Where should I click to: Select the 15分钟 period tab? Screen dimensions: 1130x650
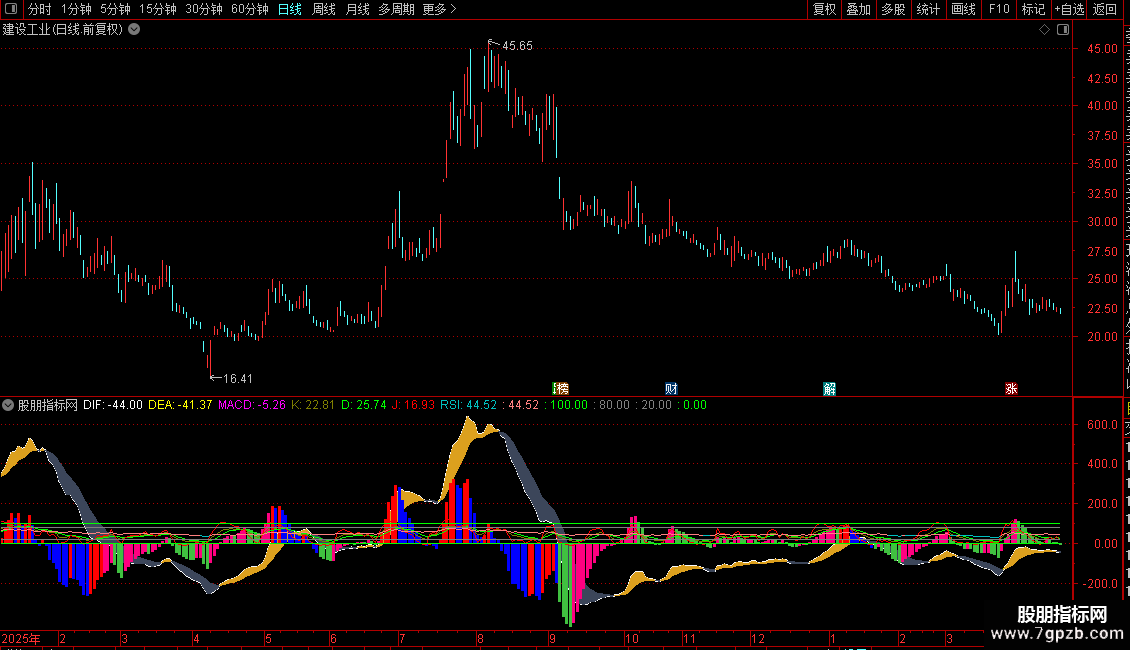[158, 9]
